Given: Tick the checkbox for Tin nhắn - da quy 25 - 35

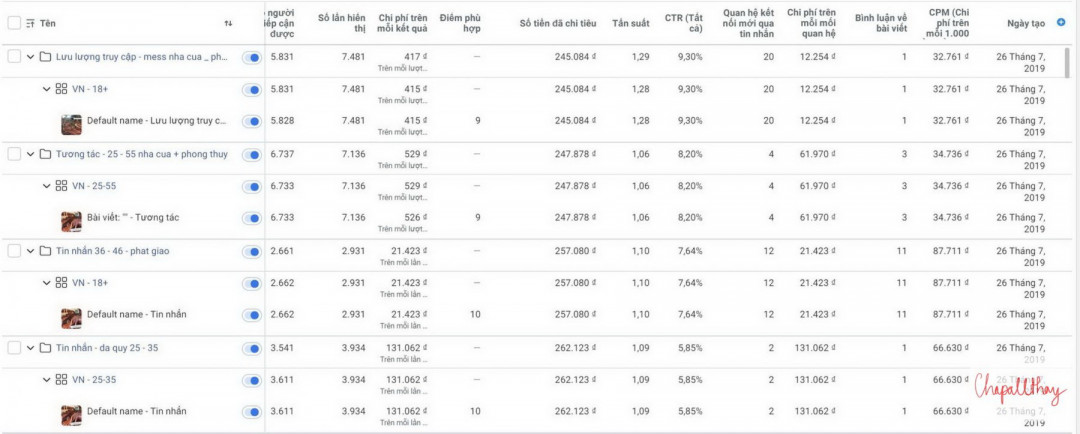Looking at the screenshot, I should pyautogui.click(x=14, y=348).
